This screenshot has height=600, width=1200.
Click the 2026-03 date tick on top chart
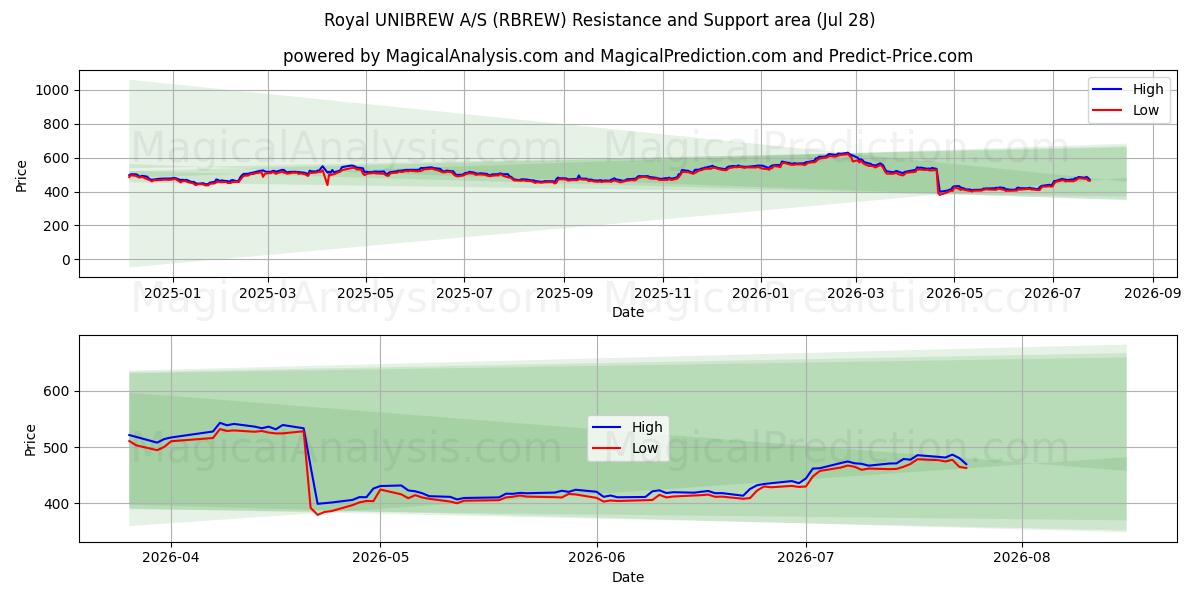[x=856, y=294]
